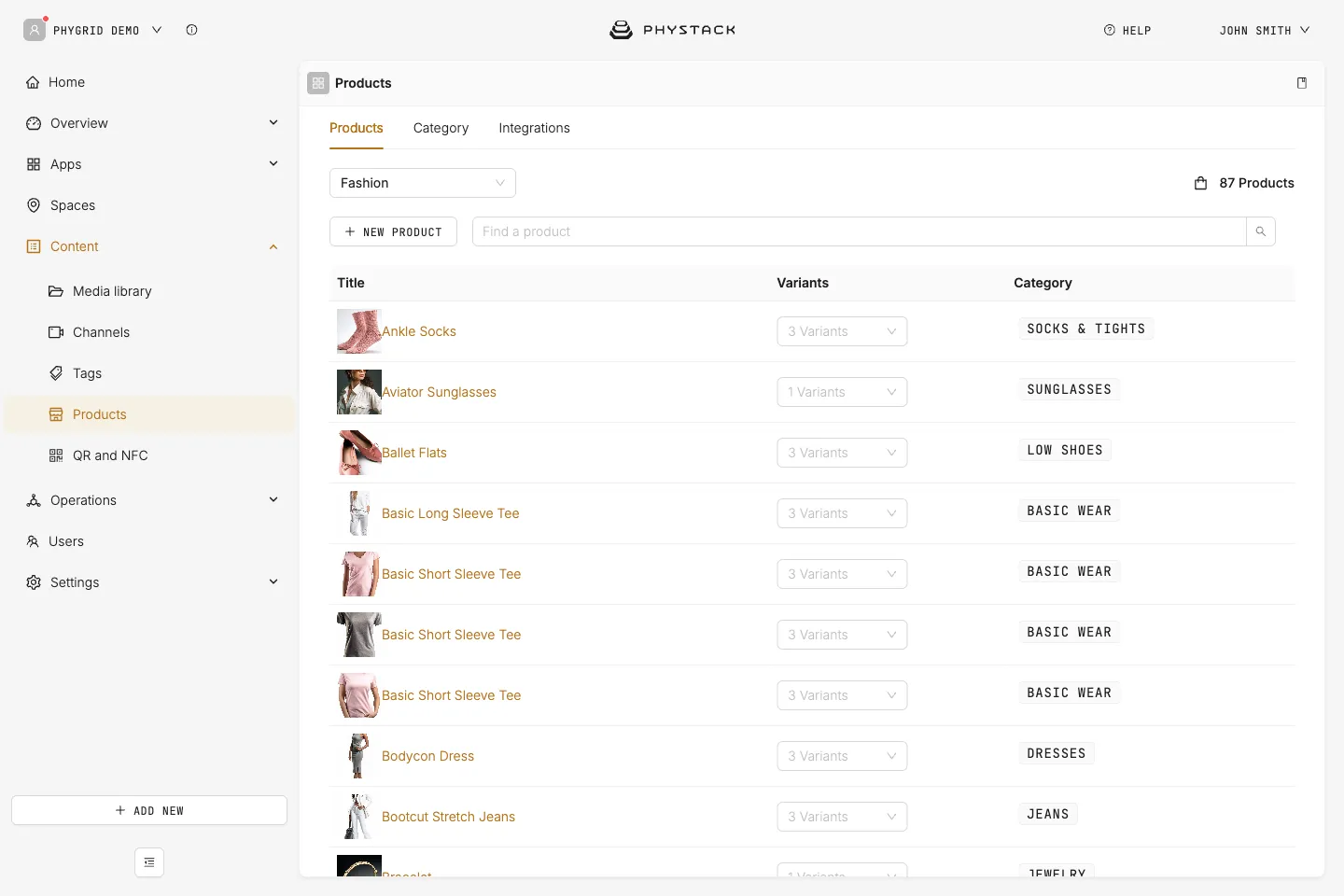Screen dimensions: 1344x896
Task: Click the New Product button
Action: pyautogui.click(x=393, y=231)
